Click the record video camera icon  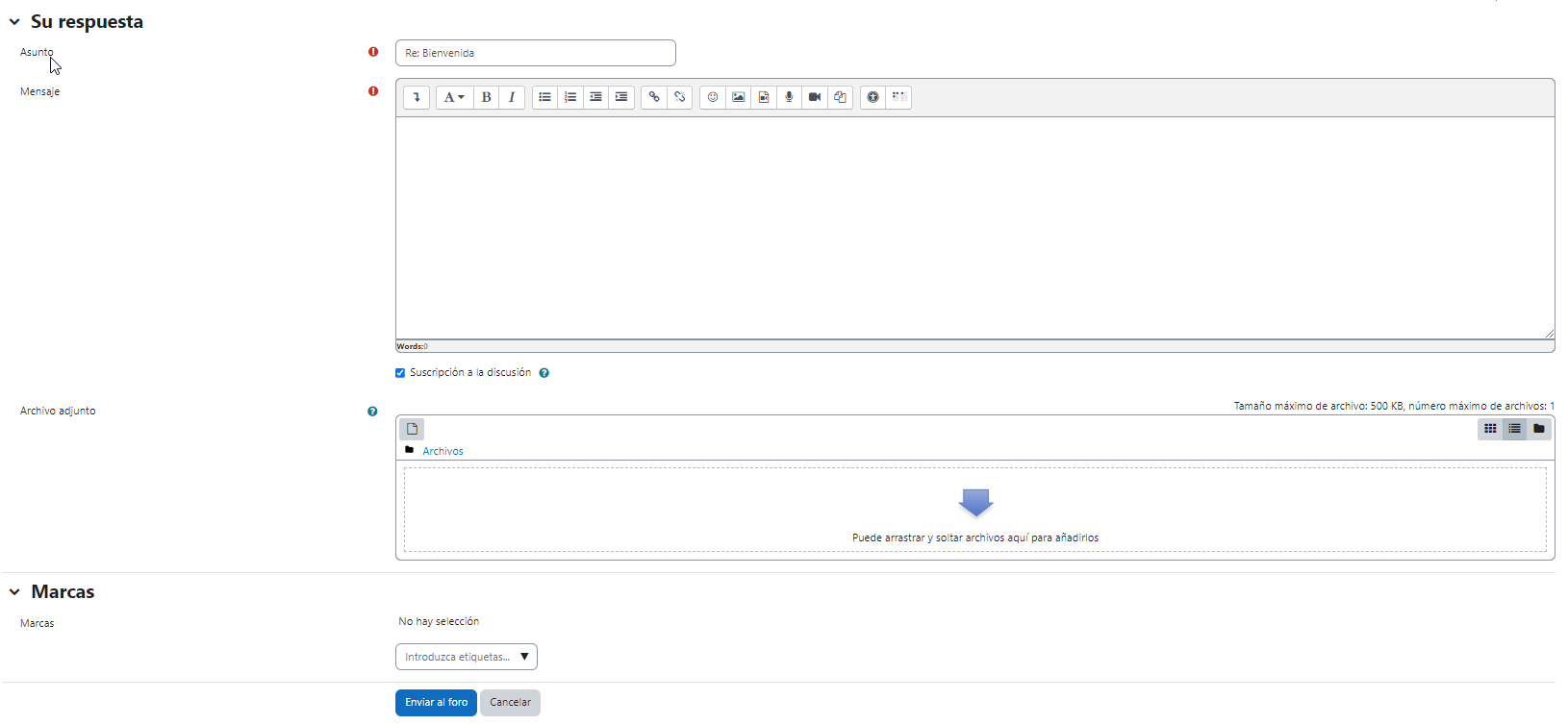pos(815,97)
